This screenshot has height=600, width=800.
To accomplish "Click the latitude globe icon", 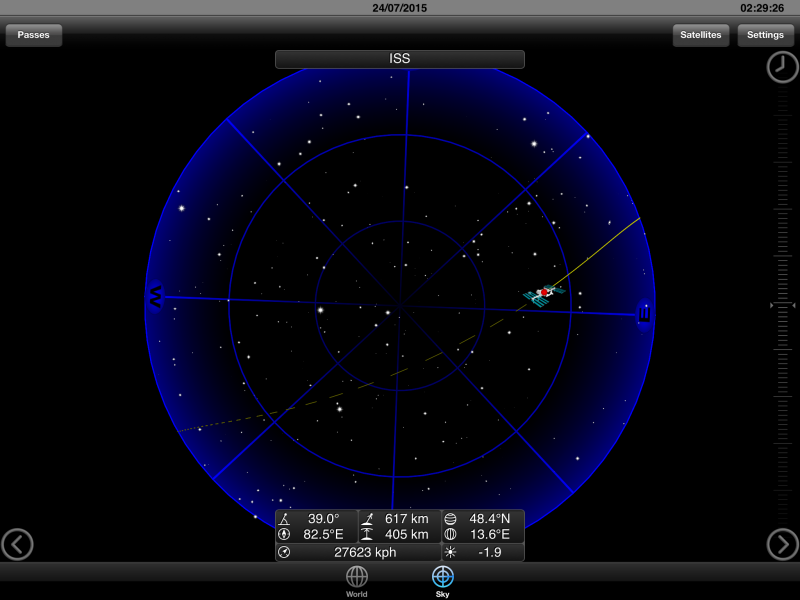I will [450, 519].
